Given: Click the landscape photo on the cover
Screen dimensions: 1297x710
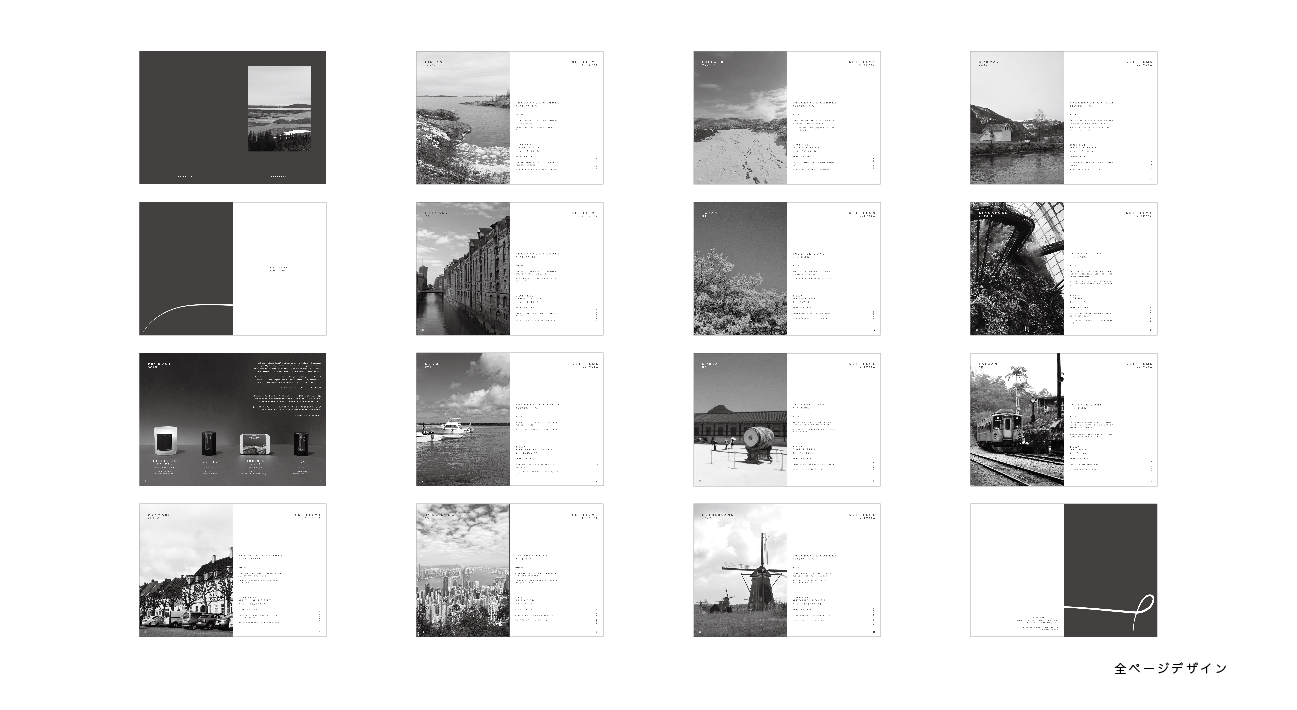Looking at the screenshot, I should pos(279,108).
